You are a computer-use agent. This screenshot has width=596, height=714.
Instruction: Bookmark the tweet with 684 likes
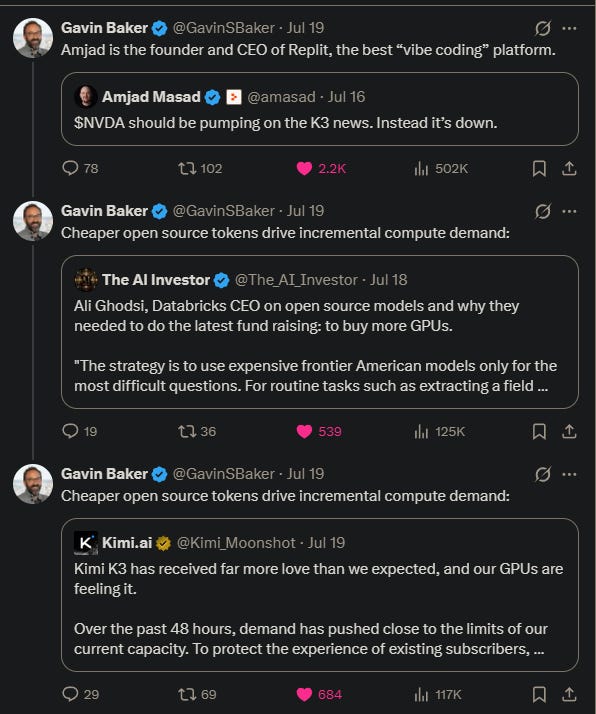(x=540, y=694)
